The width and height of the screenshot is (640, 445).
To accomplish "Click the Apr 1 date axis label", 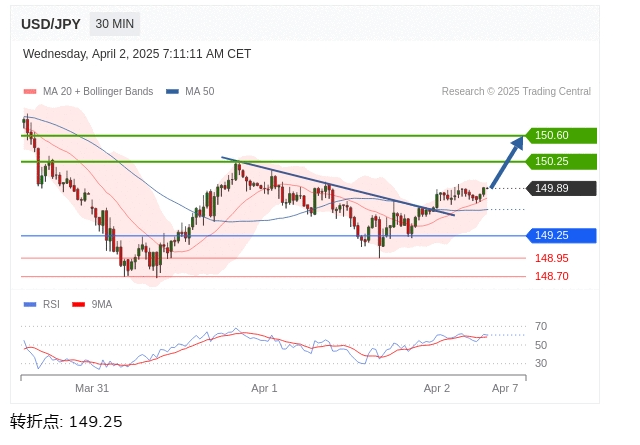I will [x=264, y=388].
